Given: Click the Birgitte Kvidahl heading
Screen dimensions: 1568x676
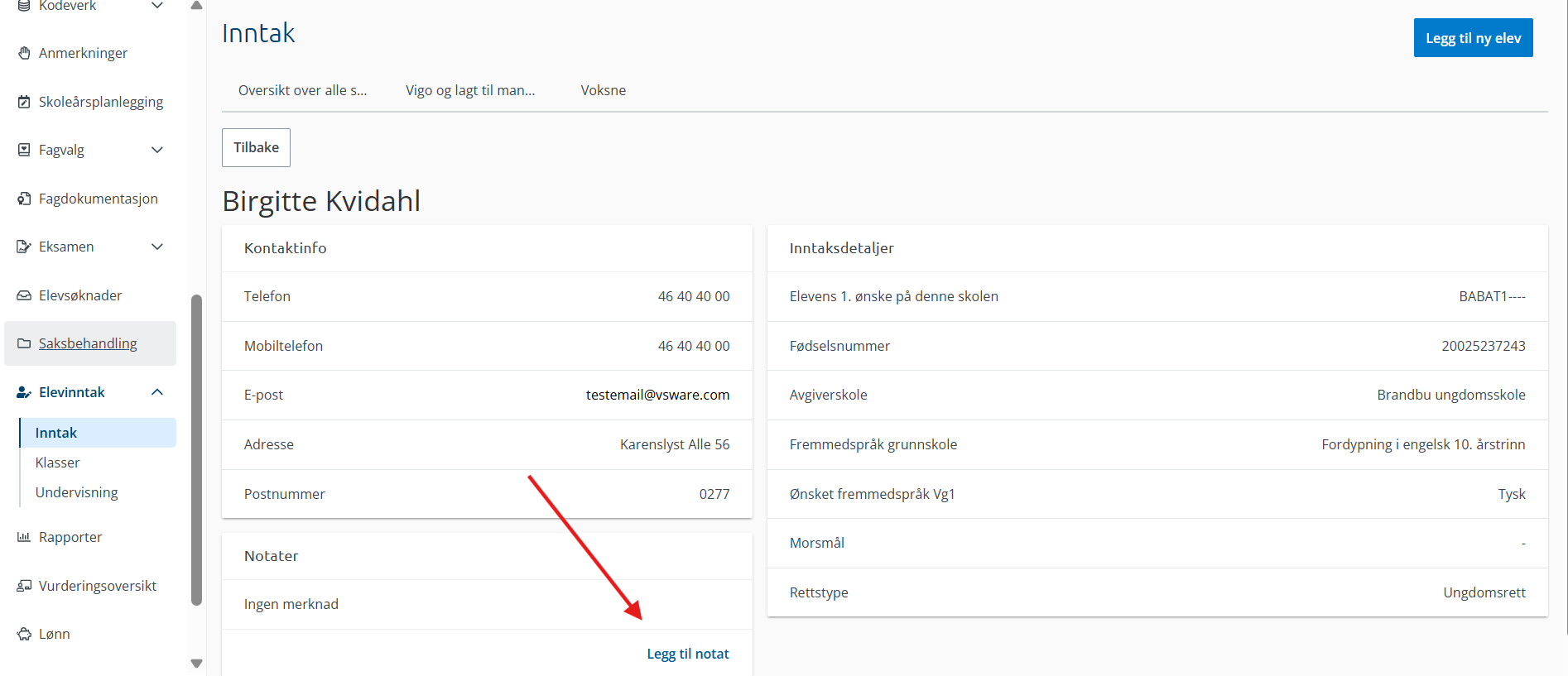Looking at the screenshot, I should pos(321,201).
